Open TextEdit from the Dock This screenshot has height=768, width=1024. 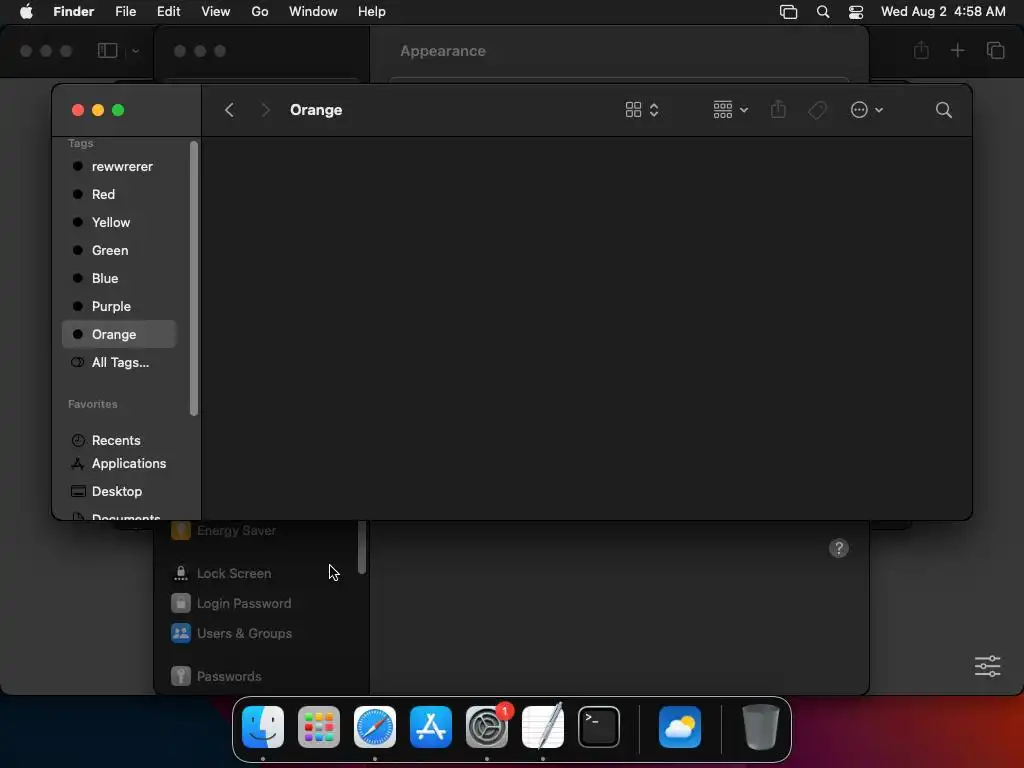click(543, 727)
